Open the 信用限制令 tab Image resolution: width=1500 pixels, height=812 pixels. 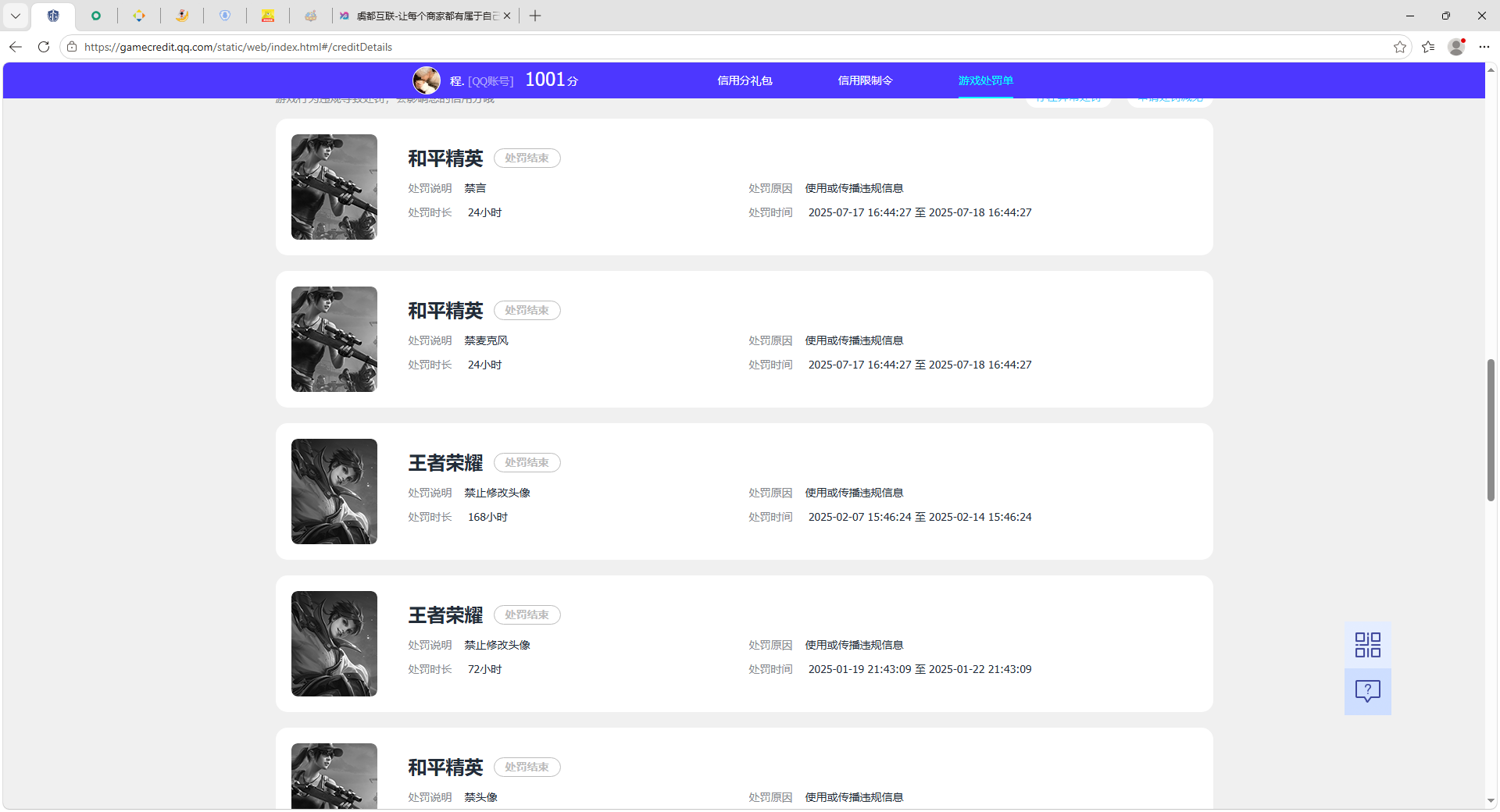(865, 80)
